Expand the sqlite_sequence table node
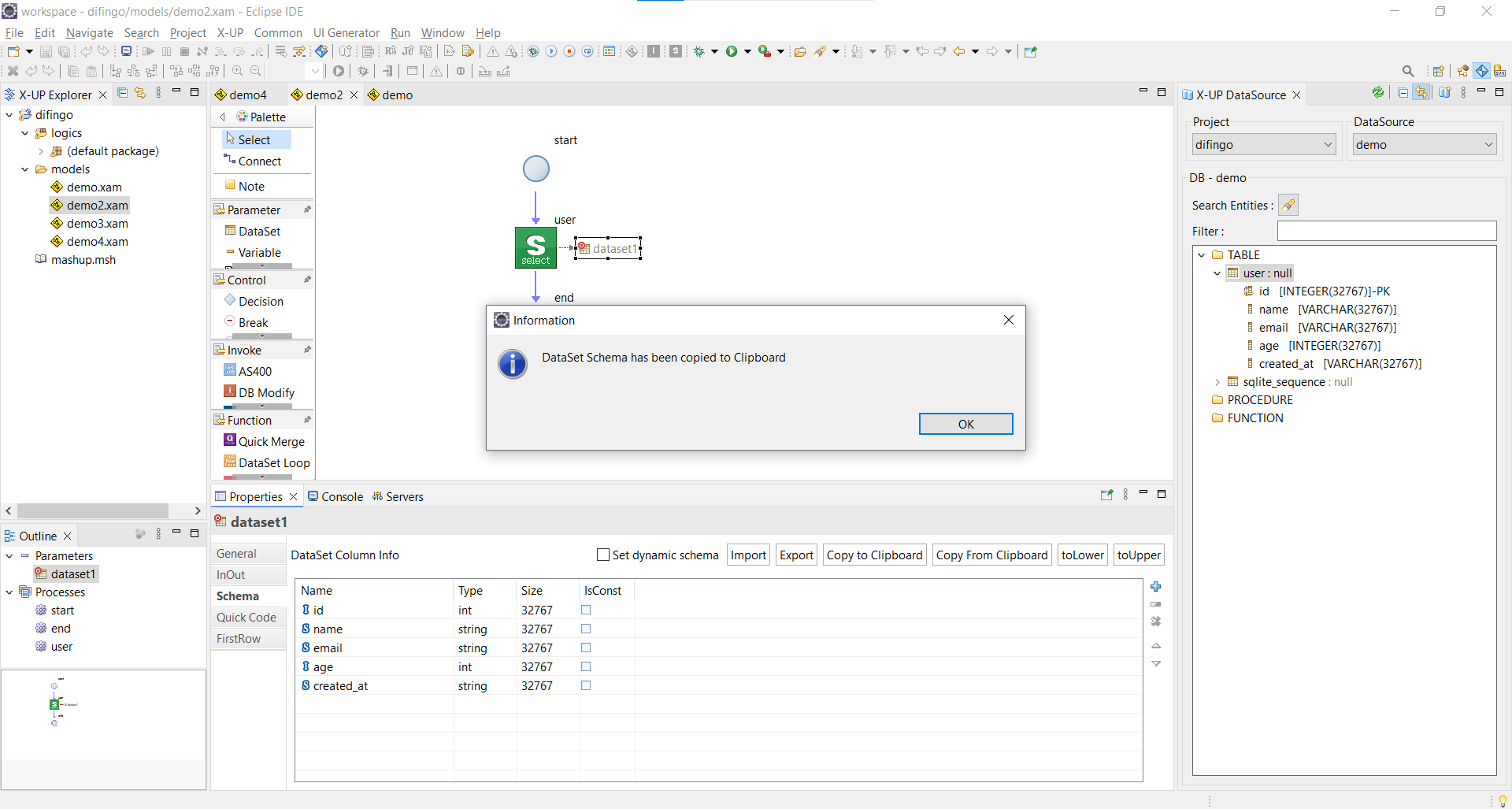The image size is (1512, 809). coord(1217,382)
